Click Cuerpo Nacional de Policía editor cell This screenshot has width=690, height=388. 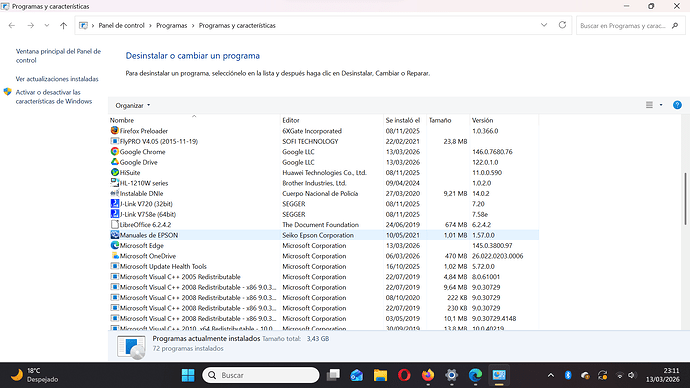coord(320,194)
